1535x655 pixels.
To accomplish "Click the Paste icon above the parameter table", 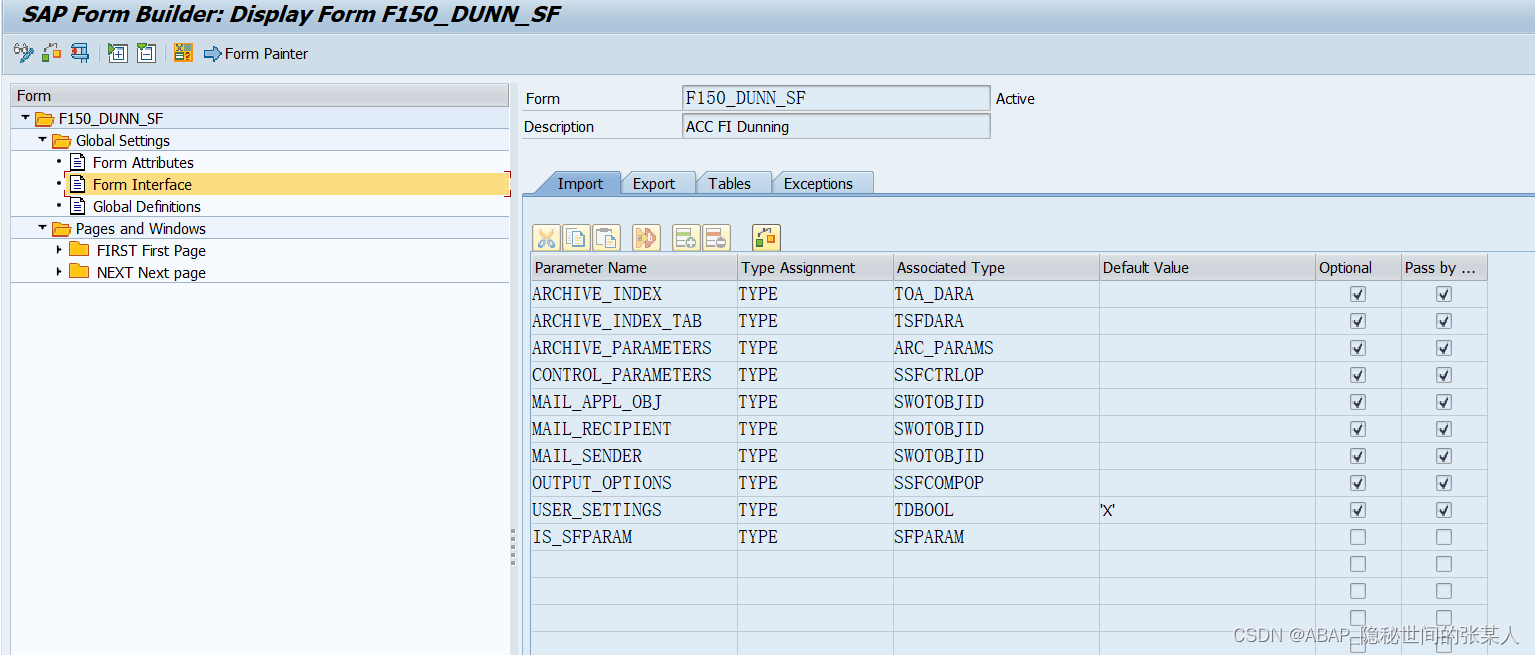I will coord(606,238).
